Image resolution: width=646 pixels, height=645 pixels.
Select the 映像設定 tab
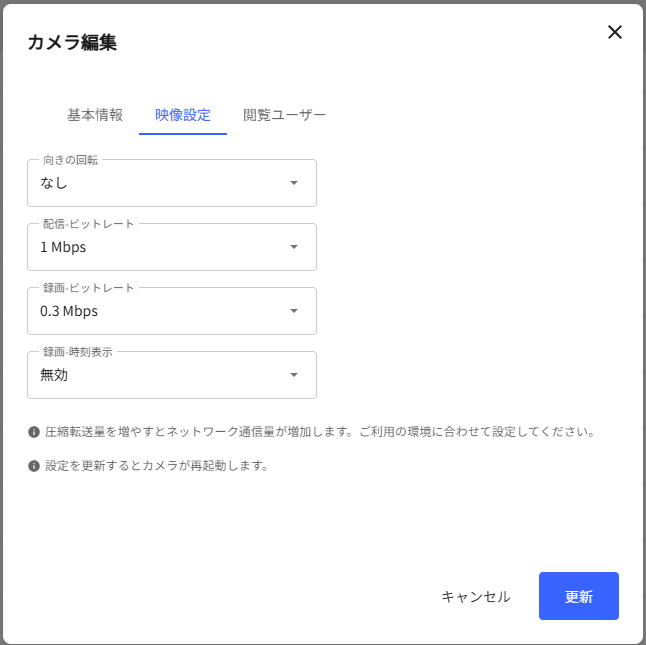pos(183,115)
